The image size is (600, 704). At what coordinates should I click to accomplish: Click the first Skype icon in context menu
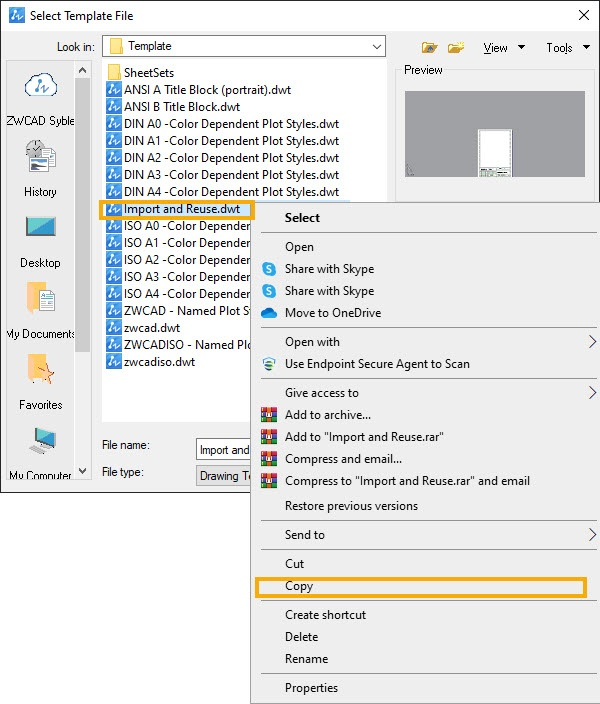tap(269, 269)
